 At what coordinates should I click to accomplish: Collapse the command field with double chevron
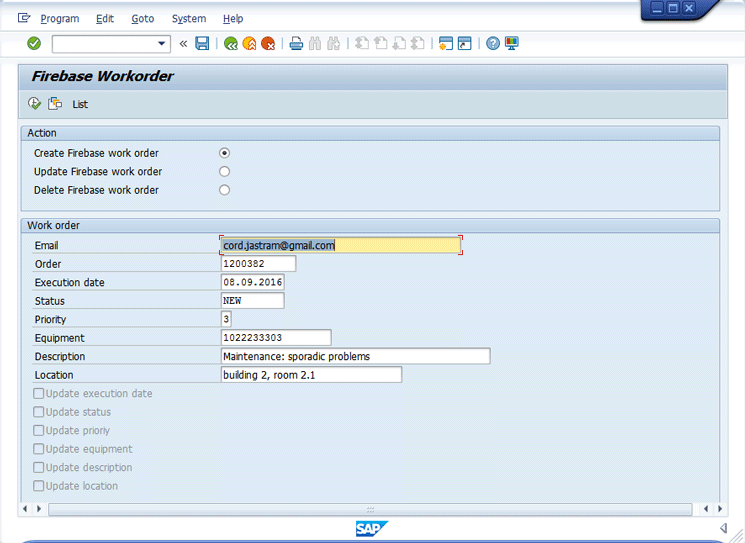pyautogui.click(x=183, y=43)
